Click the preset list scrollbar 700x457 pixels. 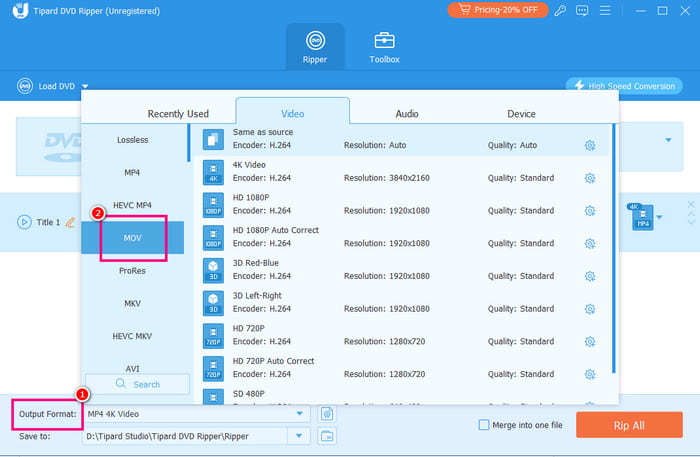[x=614, y=248]
